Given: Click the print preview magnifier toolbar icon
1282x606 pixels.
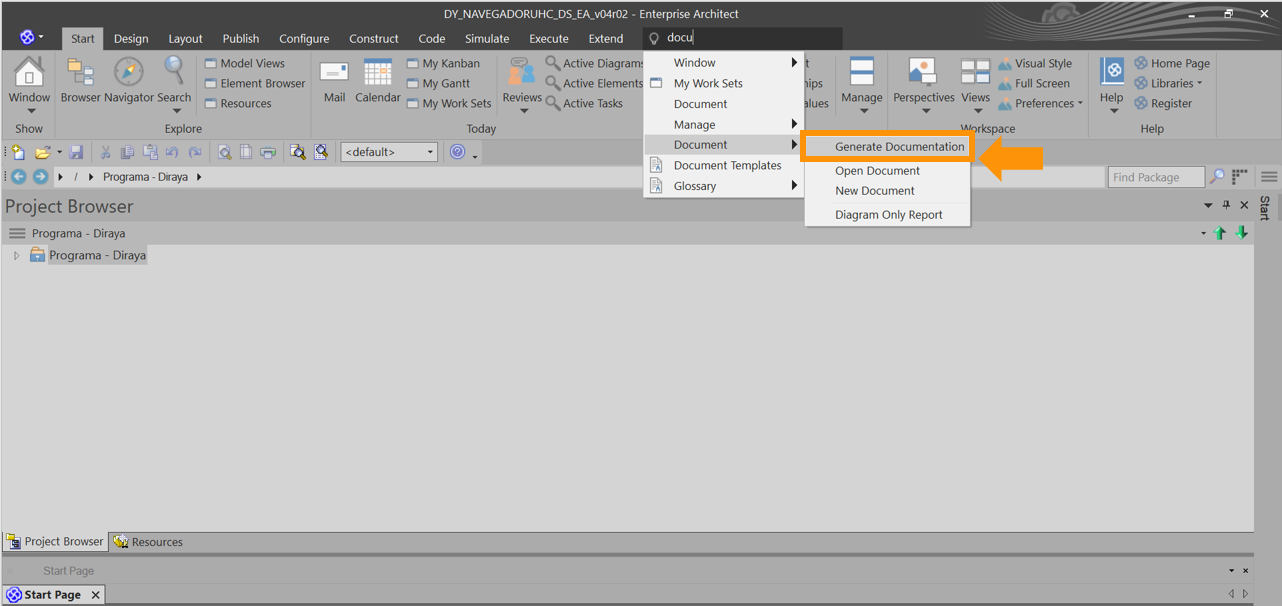Looking at the screenshot, I should 225,152.
